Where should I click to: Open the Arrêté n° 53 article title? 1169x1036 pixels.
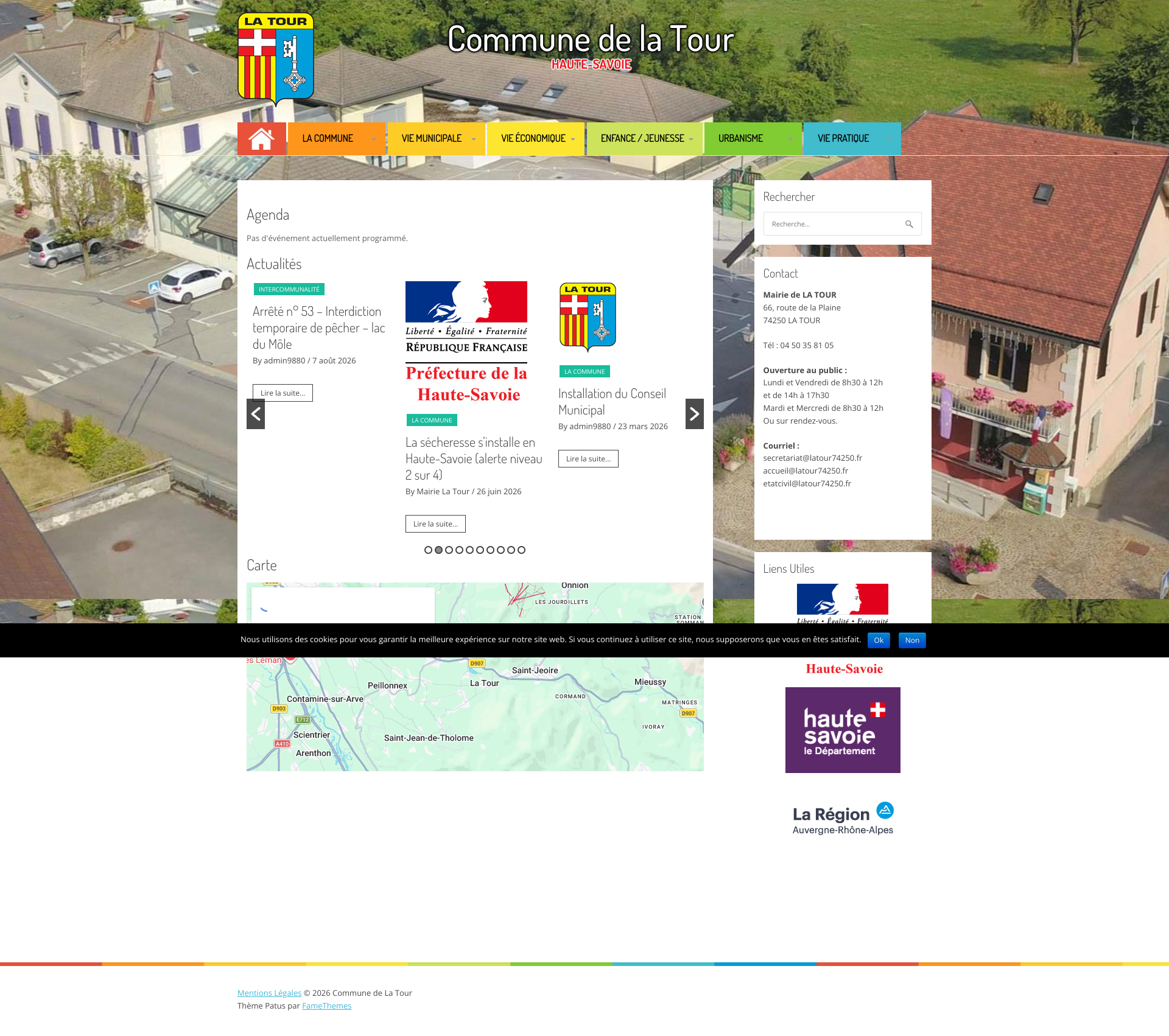[319, 328]
